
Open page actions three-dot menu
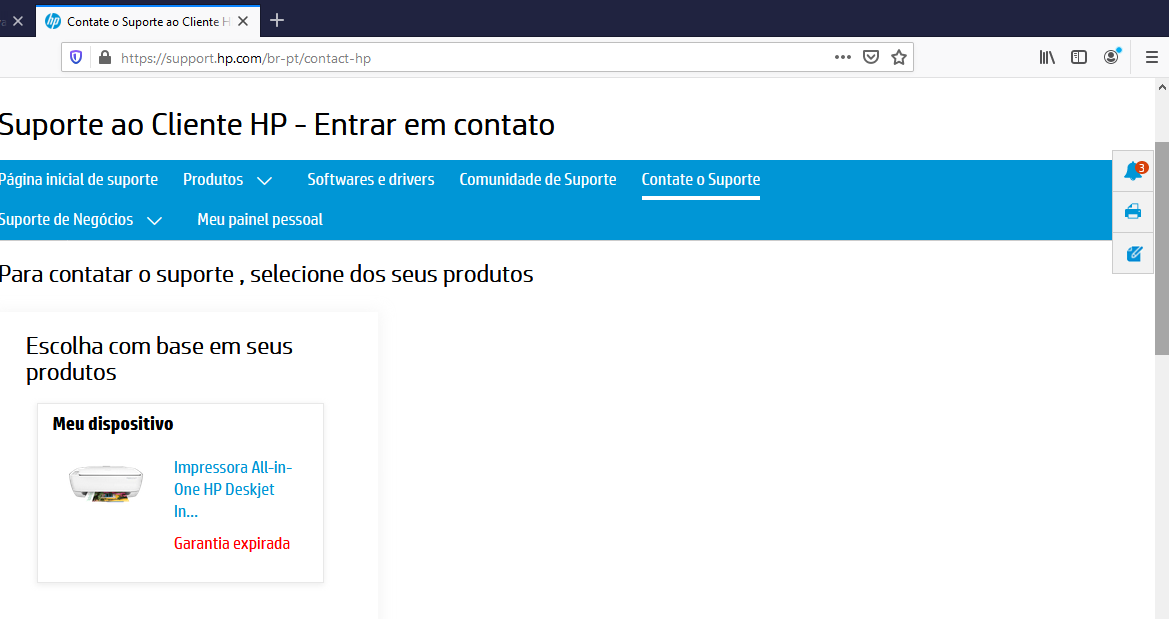tap(842, 57)
